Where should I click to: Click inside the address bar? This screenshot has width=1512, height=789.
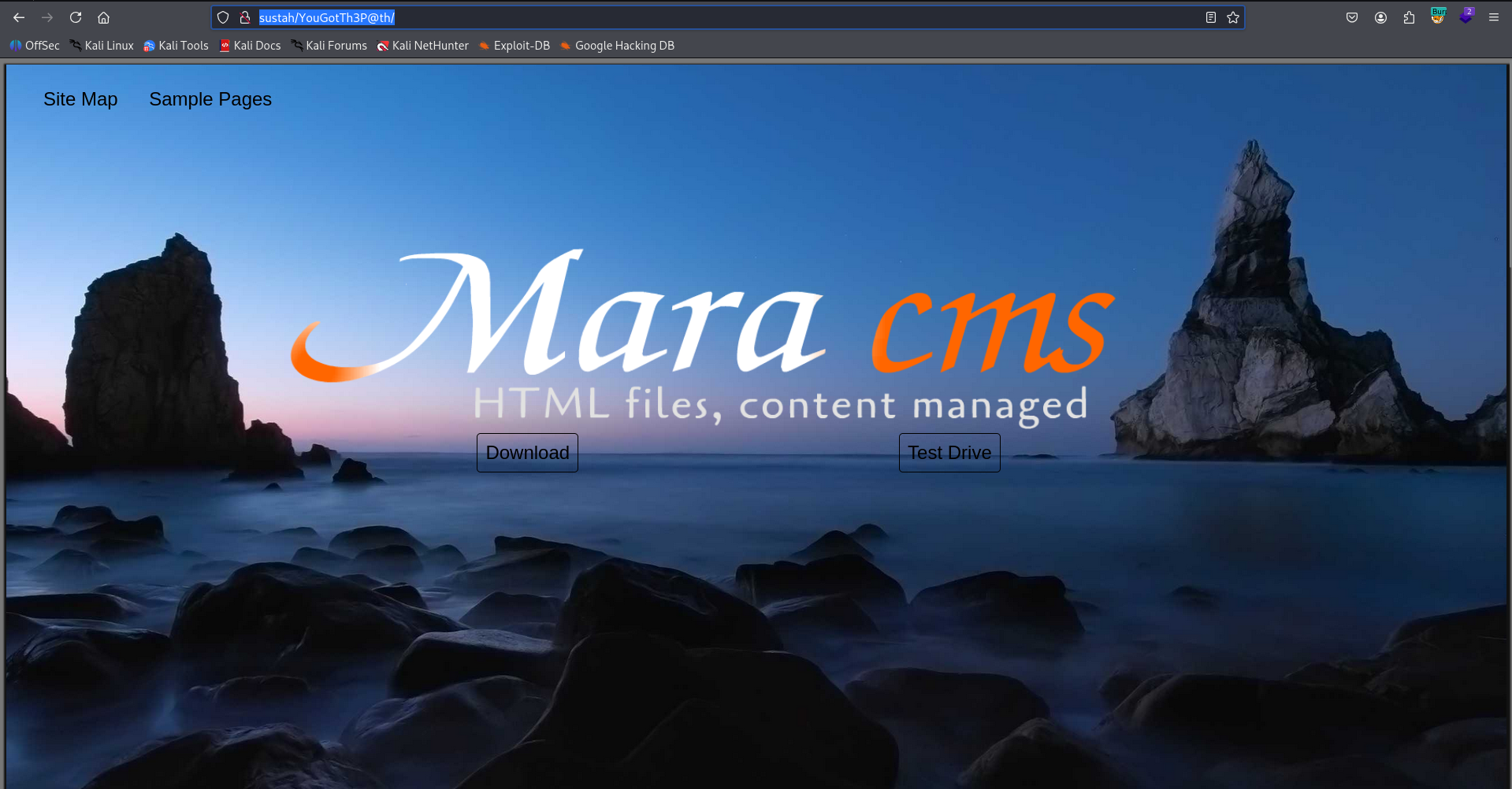coord(630,17)
